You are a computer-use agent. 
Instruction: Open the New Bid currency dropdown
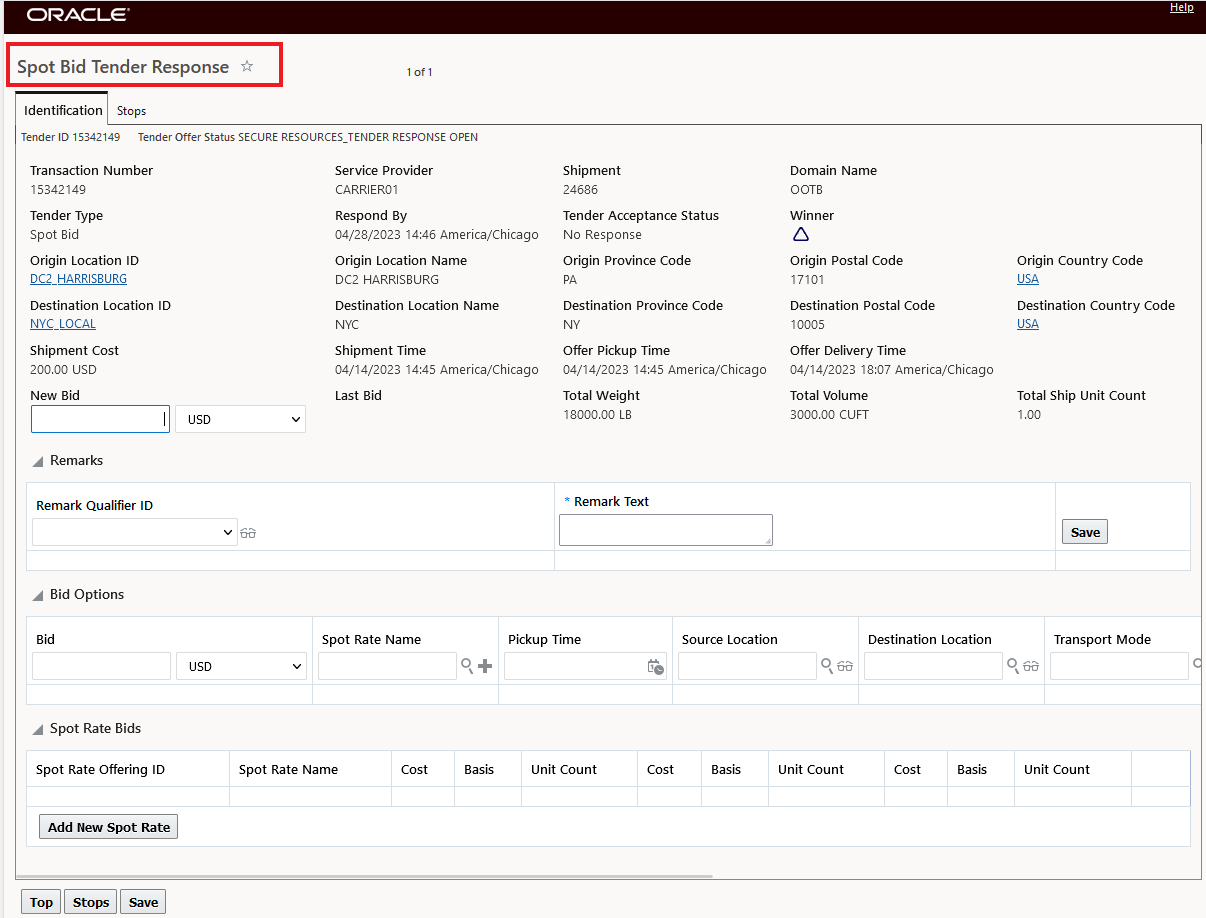(x=240, y=420)
